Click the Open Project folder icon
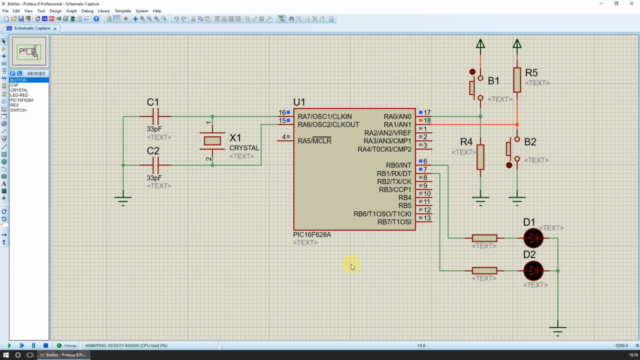Viewport: 640px width, 360px height. [x=14, y=19]
